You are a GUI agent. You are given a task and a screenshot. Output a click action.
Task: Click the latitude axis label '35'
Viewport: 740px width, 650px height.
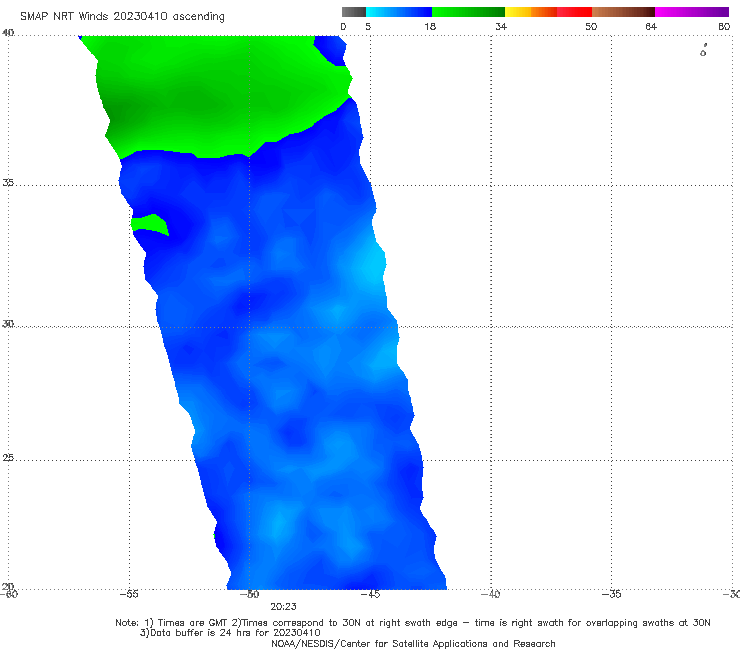tap(8, 182)
